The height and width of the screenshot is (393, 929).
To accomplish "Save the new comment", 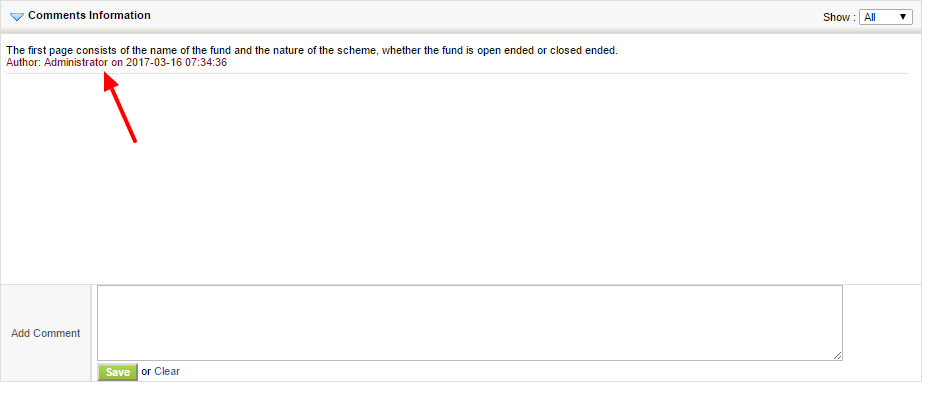I will tap(117, 372).
